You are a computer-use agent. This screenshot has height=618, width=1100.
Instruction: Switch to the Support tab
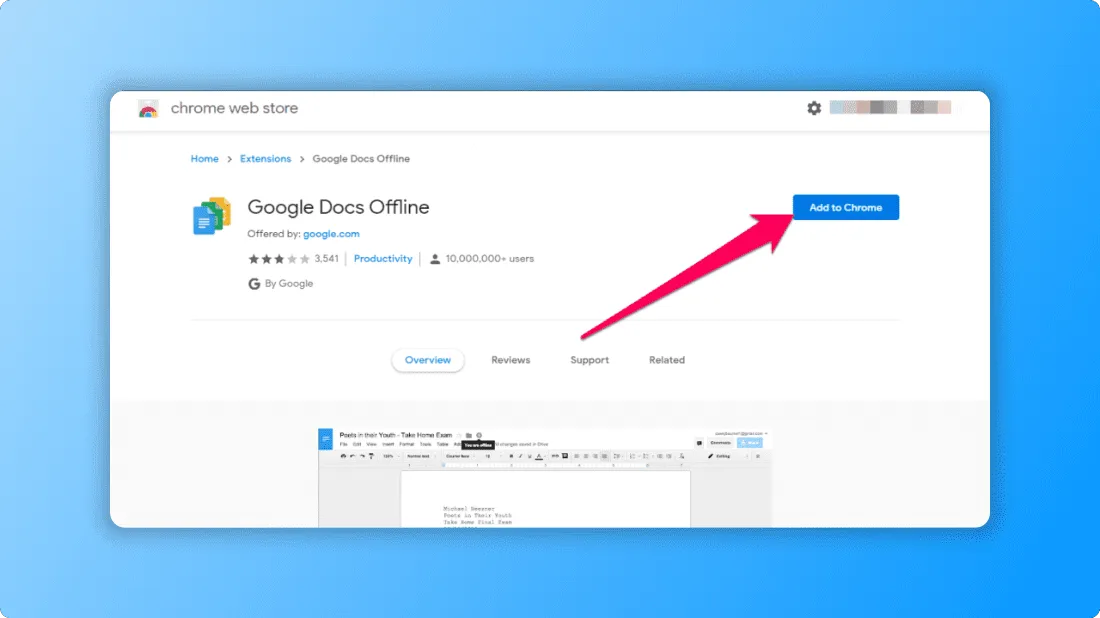589,360
